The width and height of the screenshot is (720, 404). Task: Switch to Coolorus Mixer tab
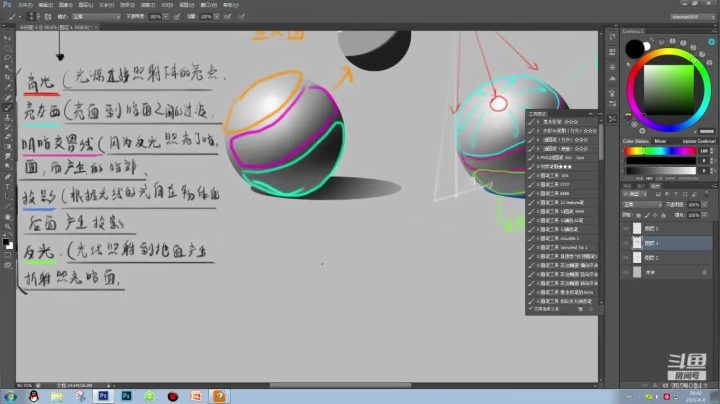pos(660,141)
